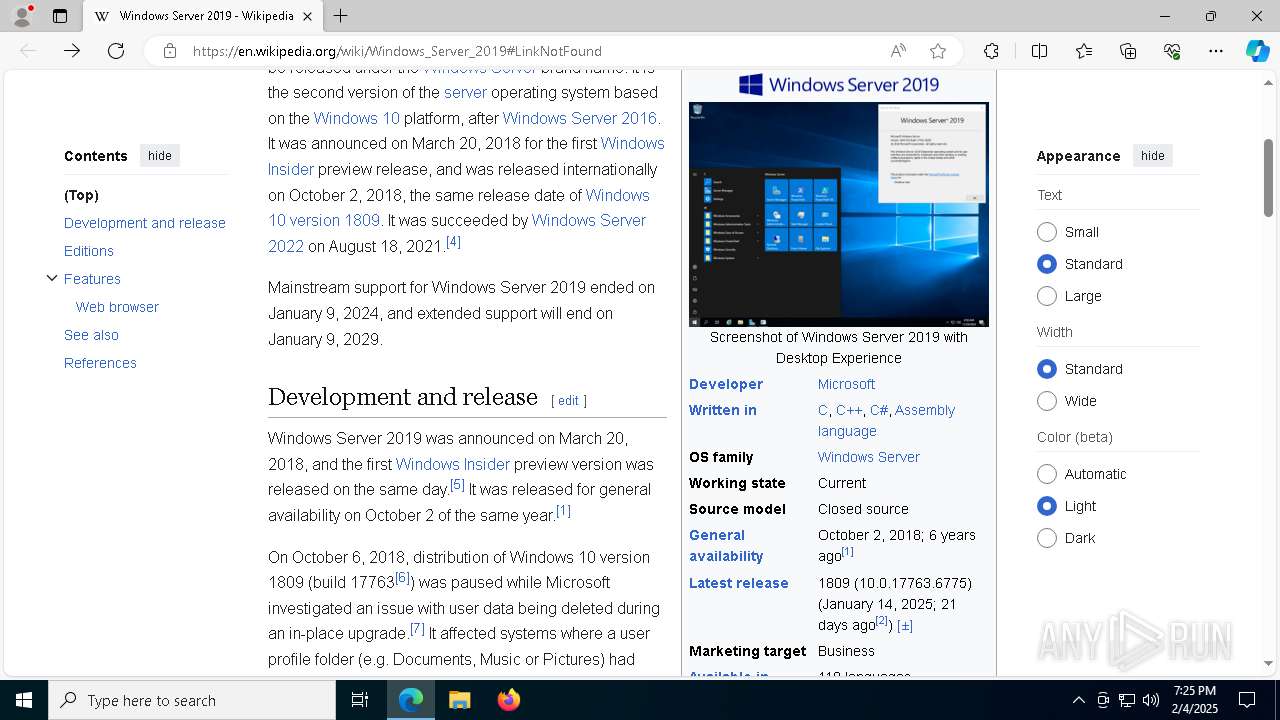The height and width of the screenshot is (720, 1280).
Task: Edit the Development and release section
Action: pos(568,401)
